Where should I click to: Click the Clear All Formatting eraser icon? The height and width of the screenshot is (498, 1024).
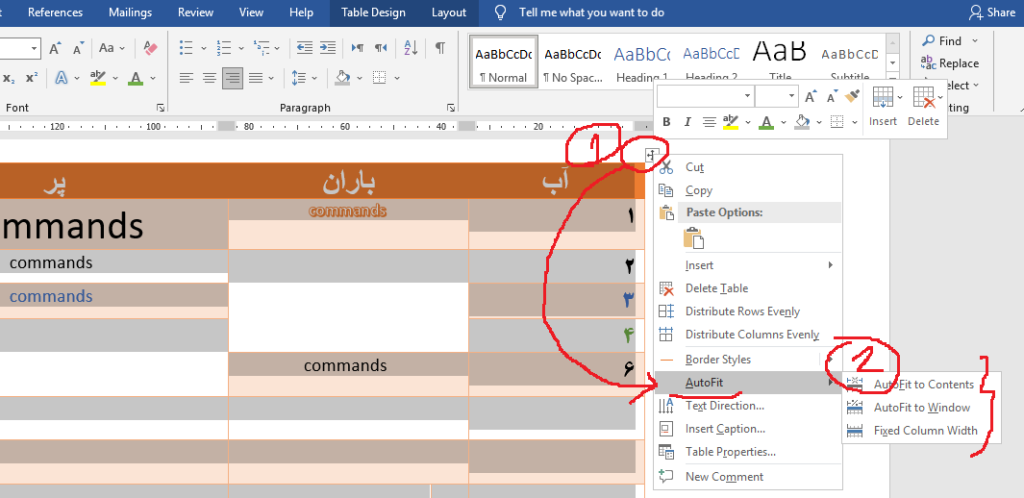150,48
